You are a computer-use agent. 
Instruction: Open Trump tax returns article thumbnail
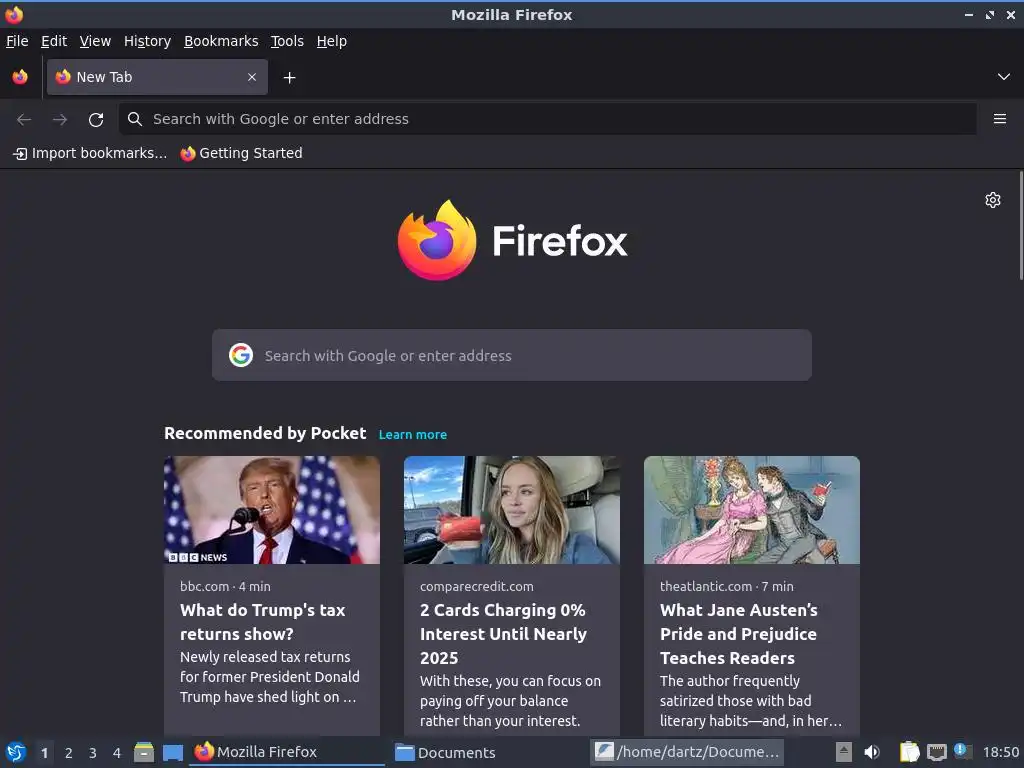[x=272, y=510]
